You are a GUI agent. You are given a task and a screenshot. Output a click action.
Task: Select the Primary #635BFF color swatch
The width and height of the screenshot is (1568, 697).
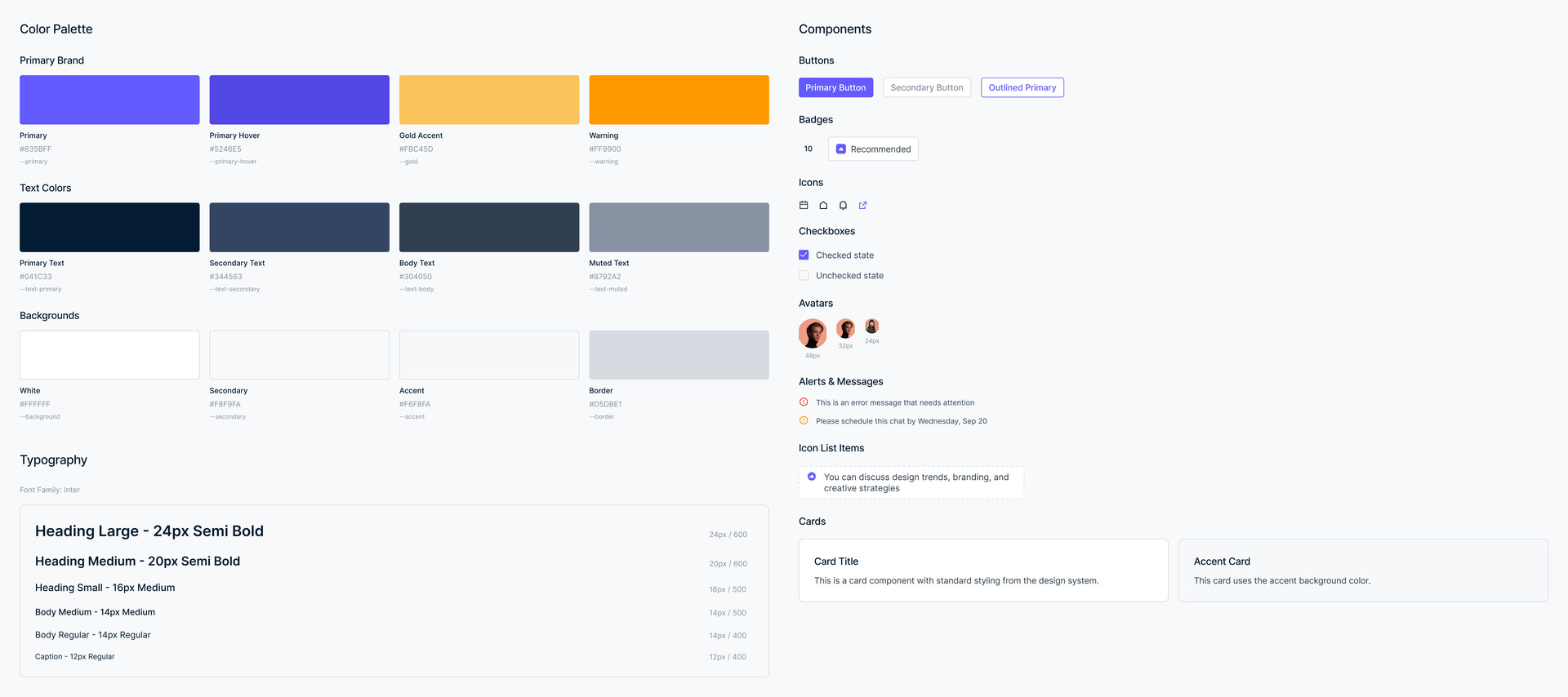point(109,100)
